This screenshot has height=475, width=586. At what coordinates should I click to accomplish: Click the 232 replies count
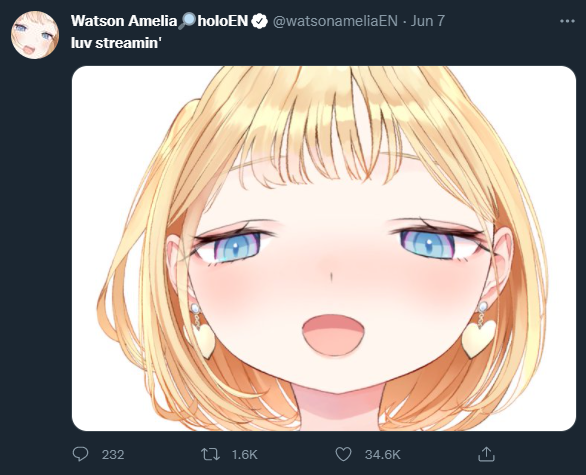pyautogui.click(x=113, y=454)
